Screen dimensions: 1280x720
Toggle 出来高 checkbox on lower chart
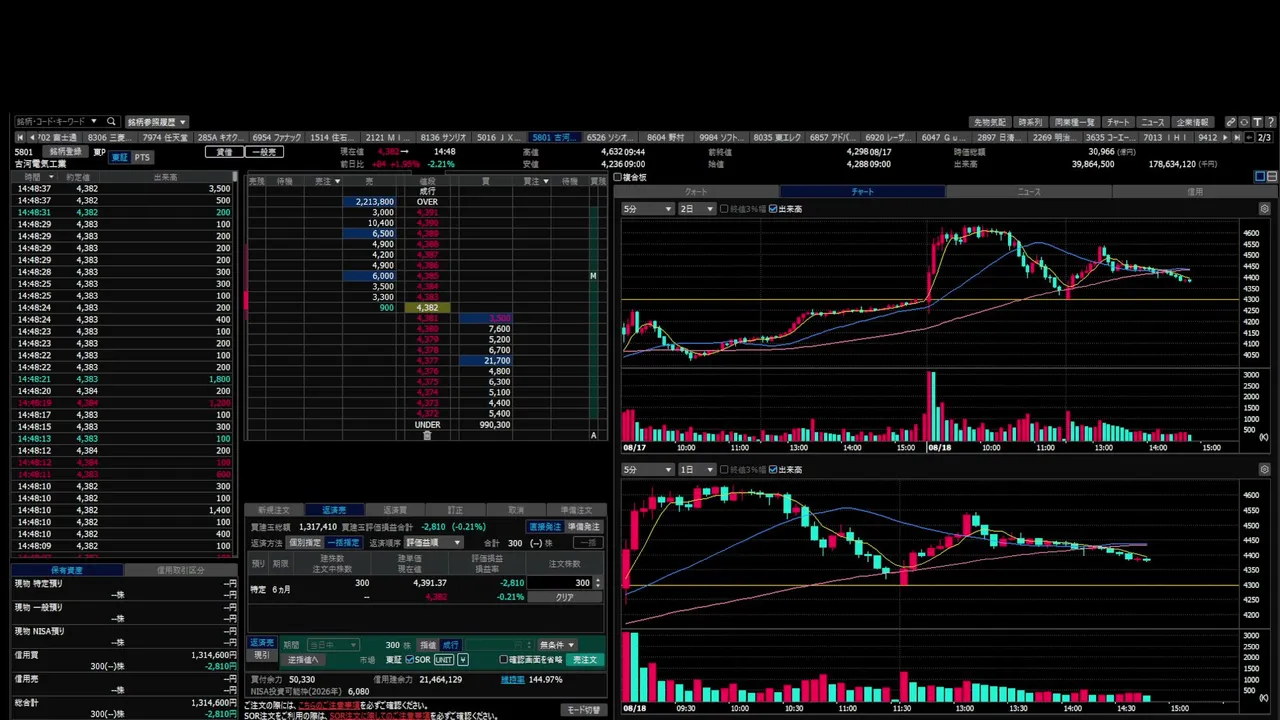point(773,469)
